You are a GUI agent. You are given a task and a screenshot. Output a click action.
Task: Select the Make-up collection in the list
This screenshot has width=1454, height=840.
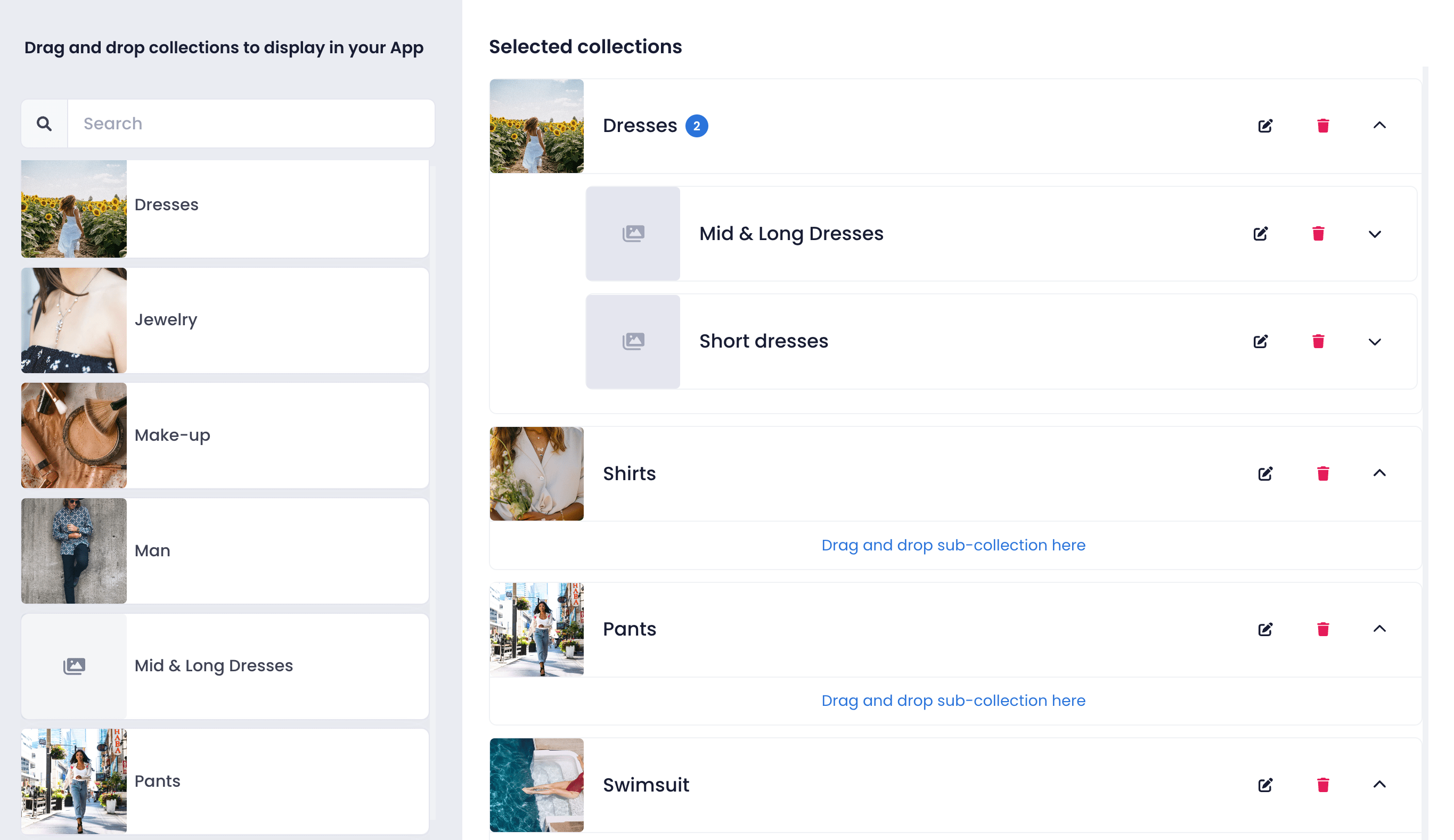[225, 435]
